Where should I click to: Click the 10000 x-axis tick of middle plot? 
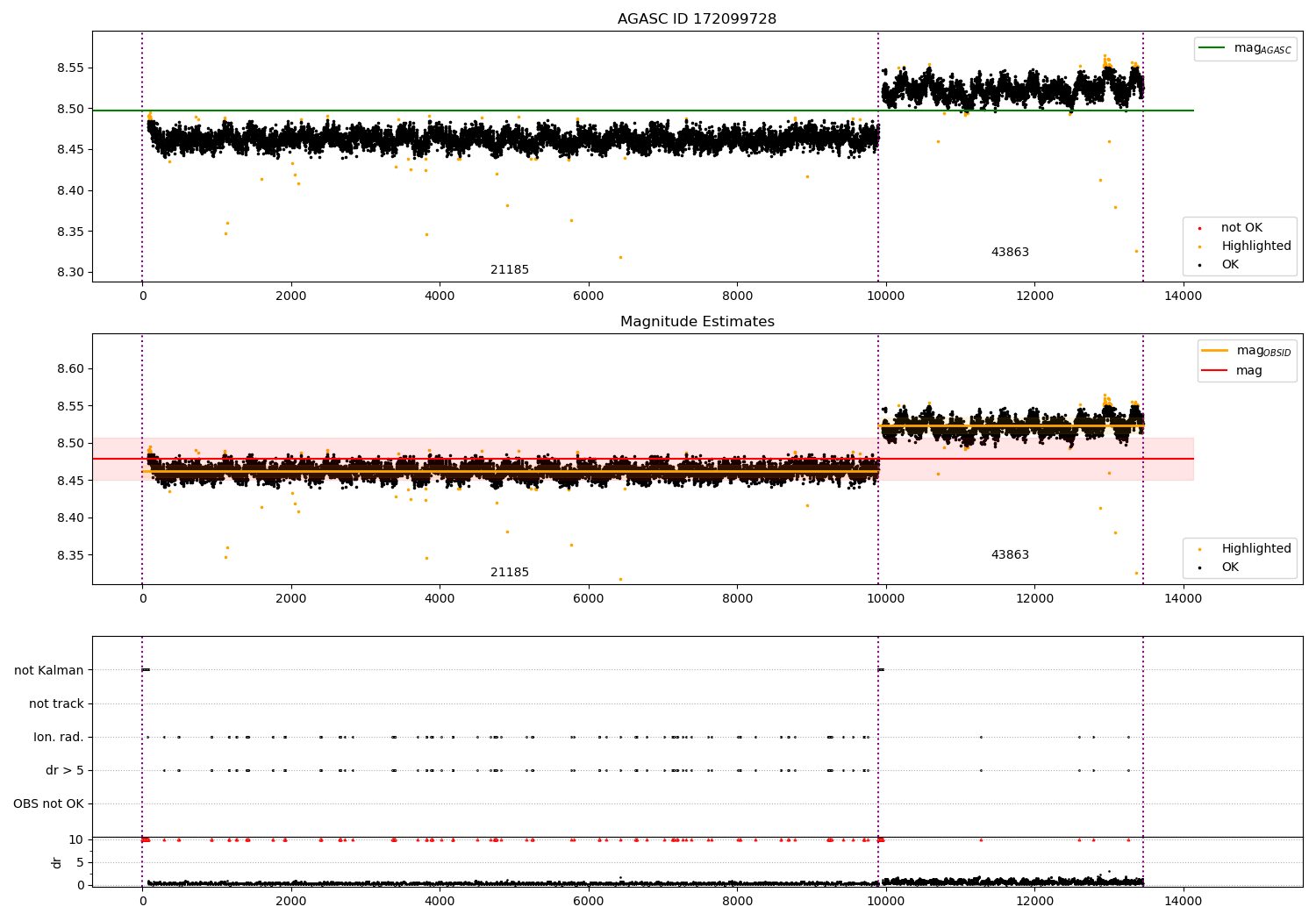pos(885,599)
